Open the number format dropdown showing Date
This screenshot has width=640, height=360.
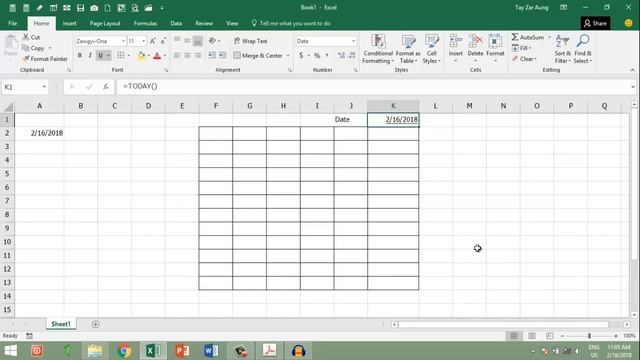pos(353,41)
